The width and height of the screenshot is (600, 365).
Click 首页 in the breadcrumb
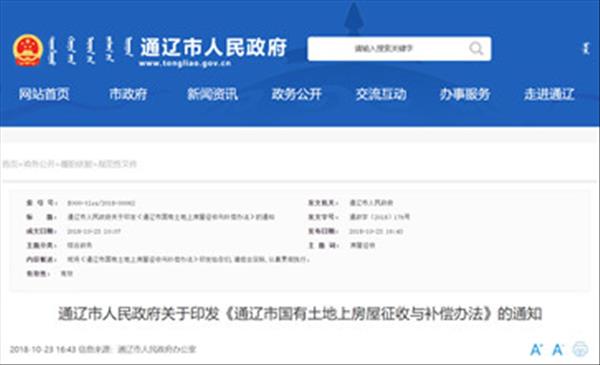point(10,164)
